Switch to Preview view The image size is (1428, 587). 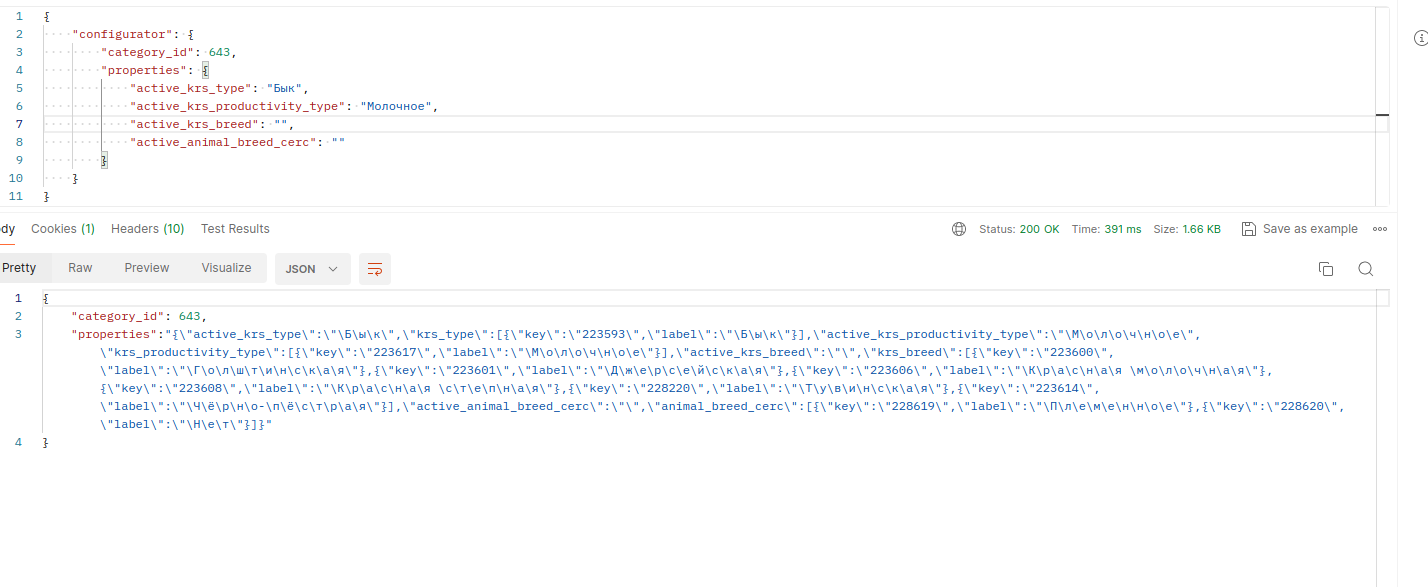pyautogui.click(x=147, y=268)
